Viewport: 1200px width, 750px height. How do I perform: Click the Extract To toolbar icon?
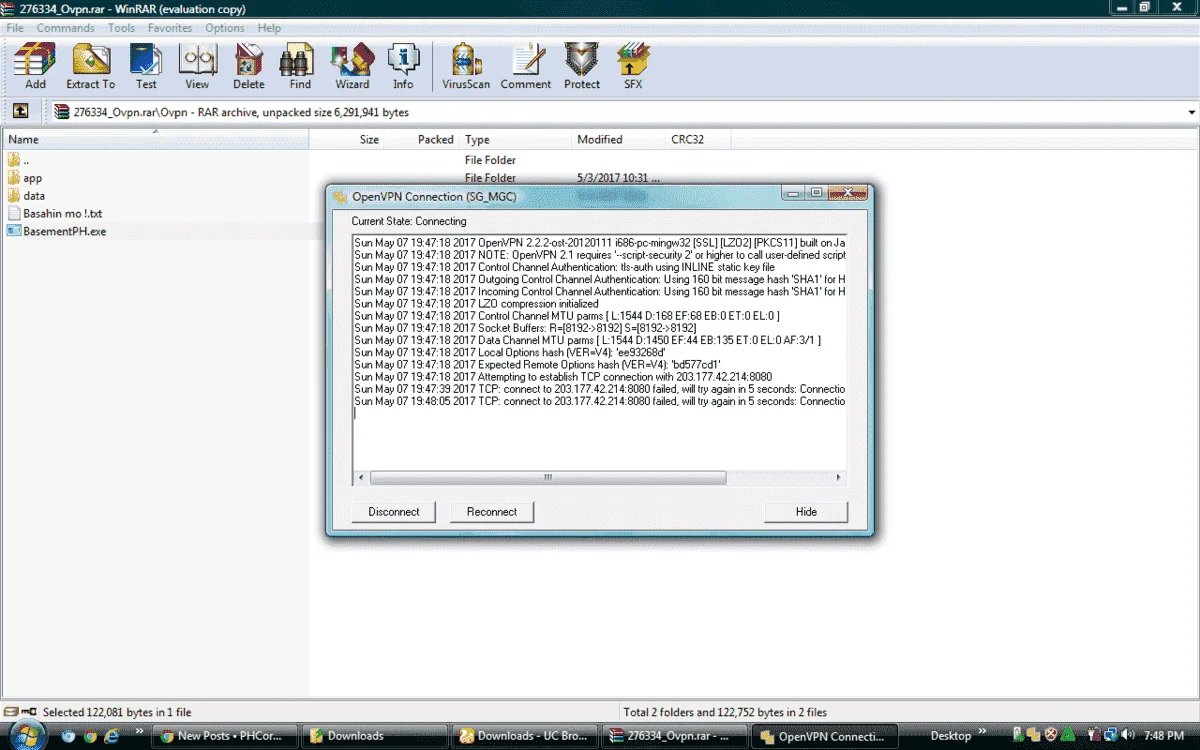(91, 66)
